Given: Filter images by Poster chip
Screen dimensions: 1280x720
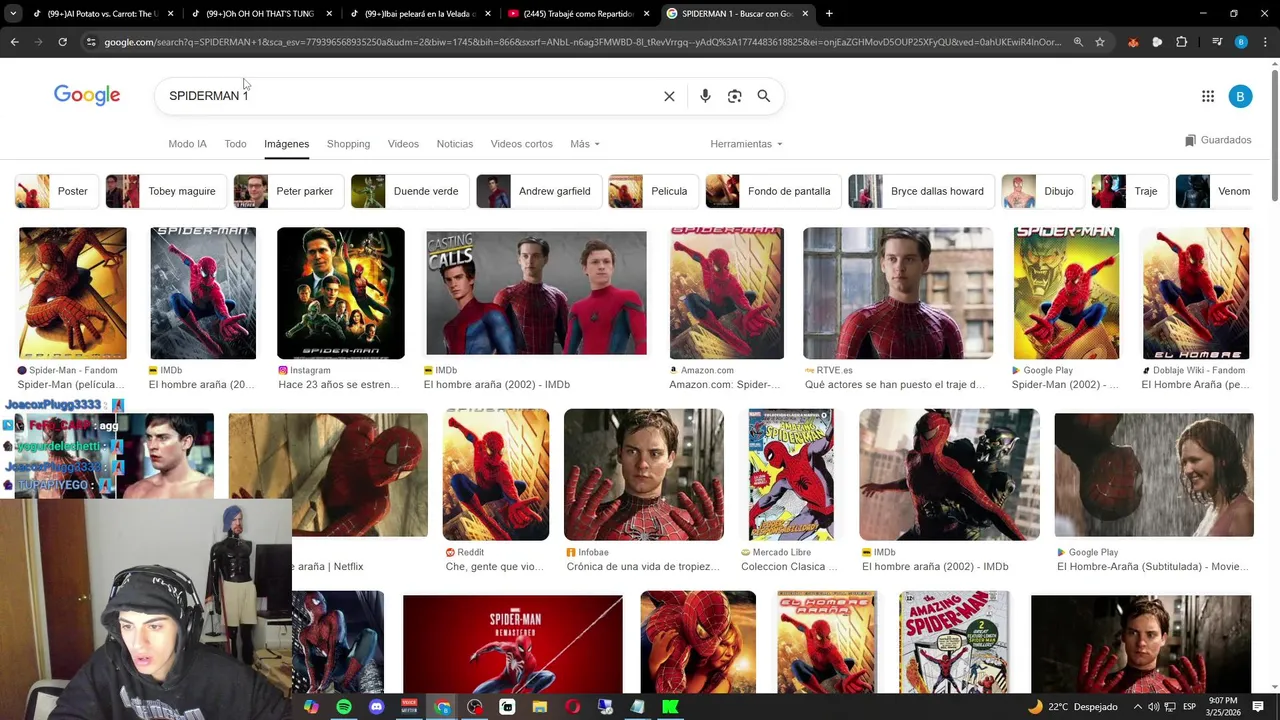Looking at the screenshot, I should 55,191.
